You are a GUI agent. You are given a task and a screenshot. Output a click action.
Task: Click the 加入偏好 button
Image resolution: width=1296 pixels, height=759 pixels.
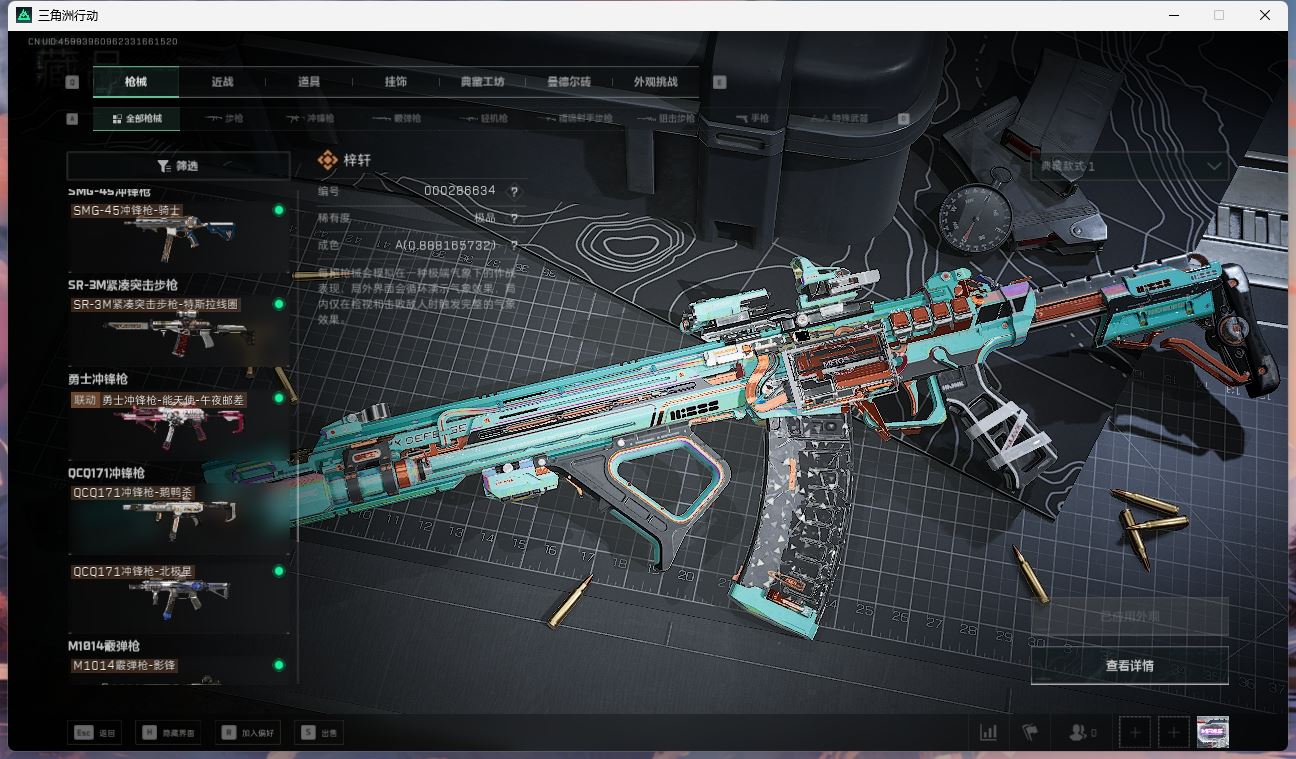[x=249, y=733]
